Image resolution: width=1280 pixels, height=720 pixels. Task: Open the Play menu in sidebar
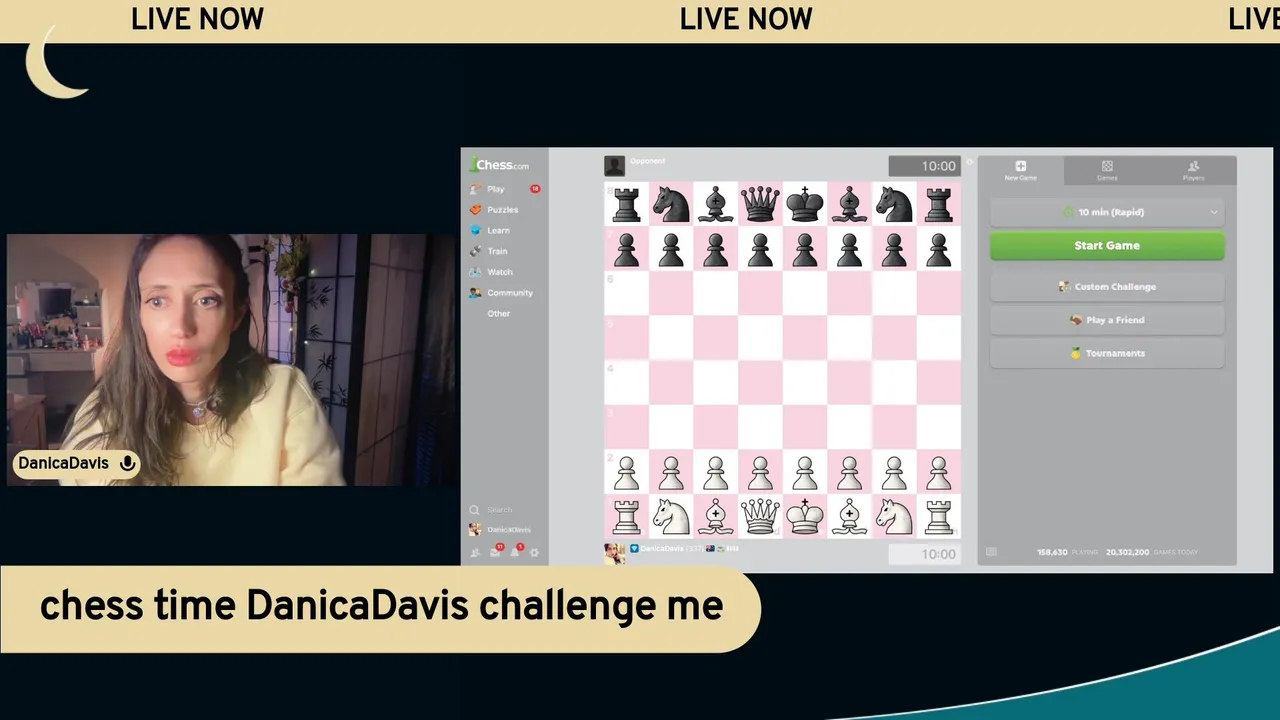pos(496,189)
